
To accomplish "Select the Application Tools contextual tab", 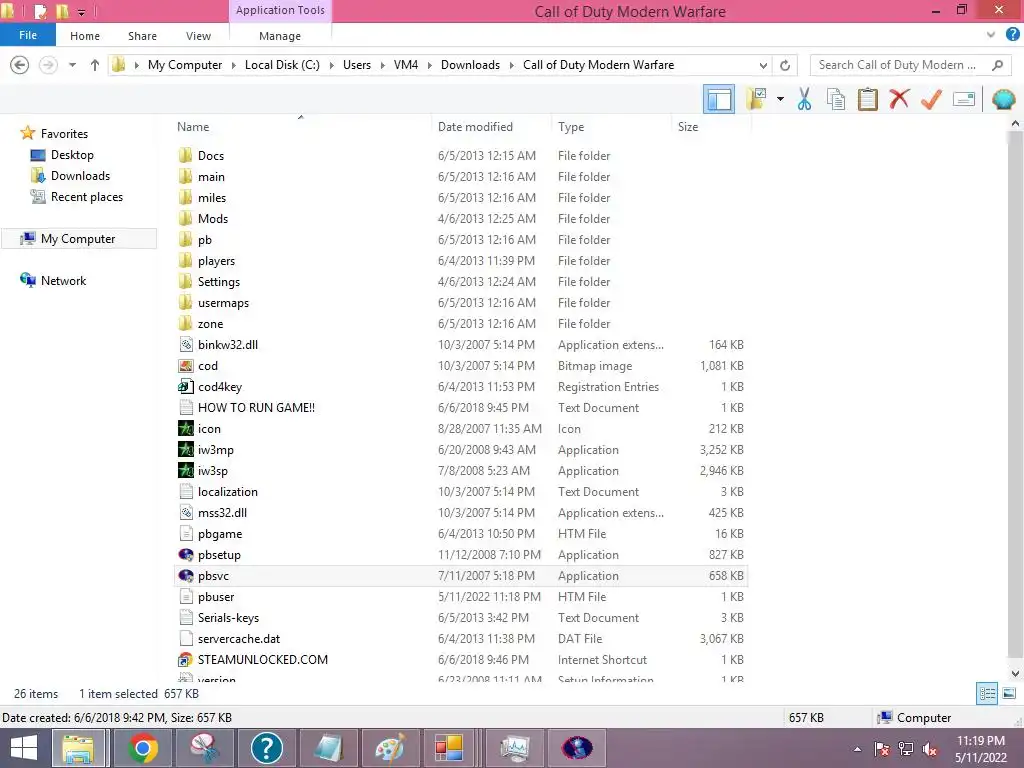I will (x=280, y=10).
